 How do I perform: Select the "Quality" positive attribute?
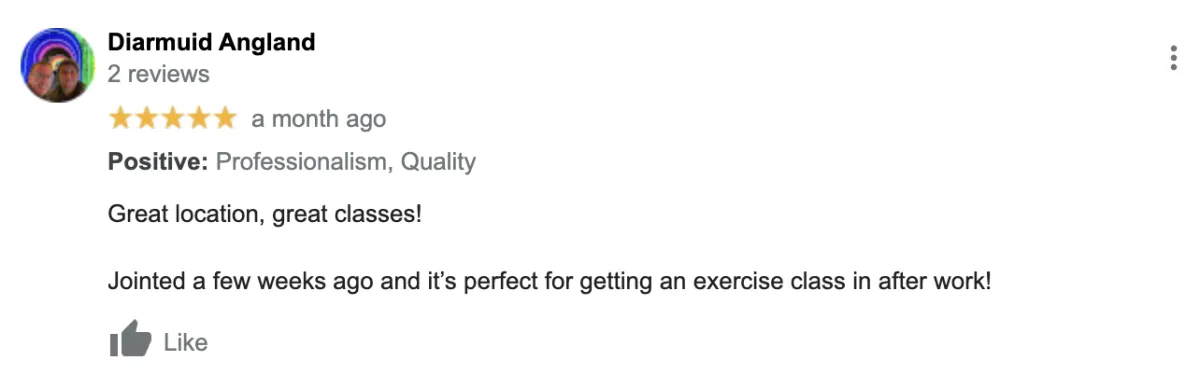pyautogui.click(x=438, y=161)
